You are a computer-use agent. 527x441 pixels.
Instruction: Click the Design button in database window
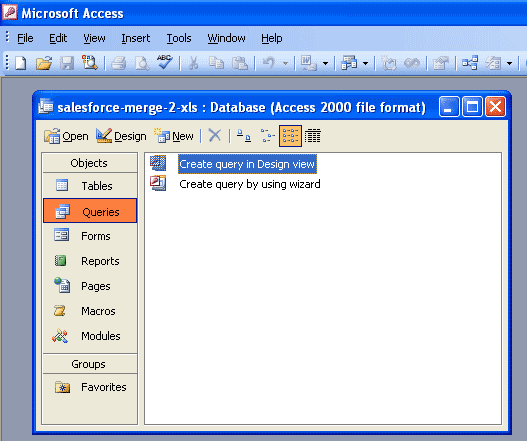click(x=121, y=136)
